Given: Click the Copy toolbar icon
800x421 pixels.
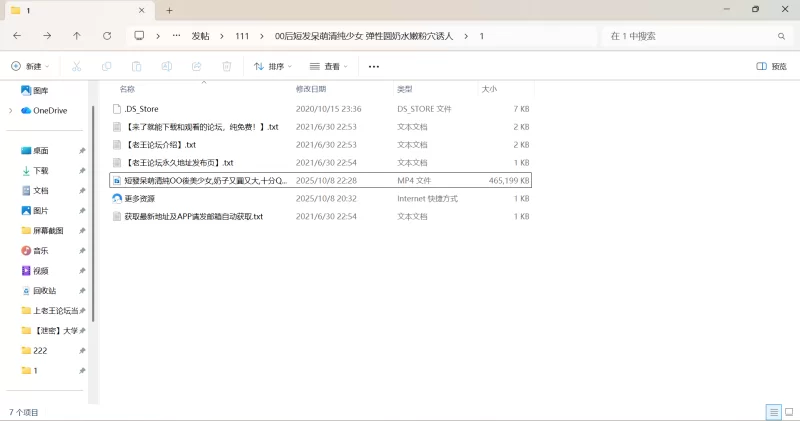Looking at the screenshot, I should click(107, 66).
